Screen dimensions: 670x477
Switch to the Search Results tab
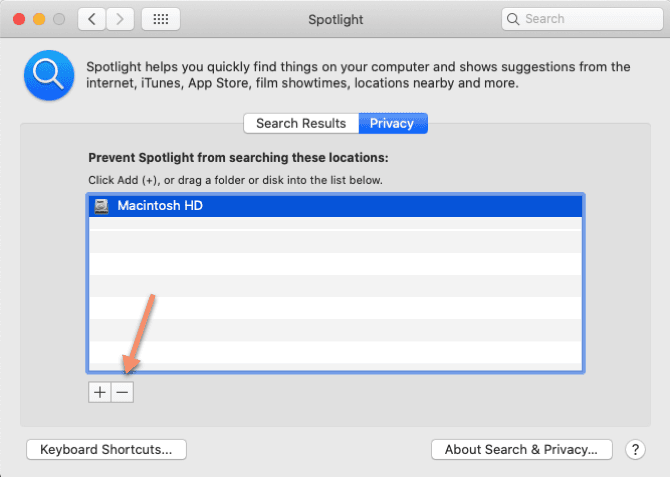[301, 123]
